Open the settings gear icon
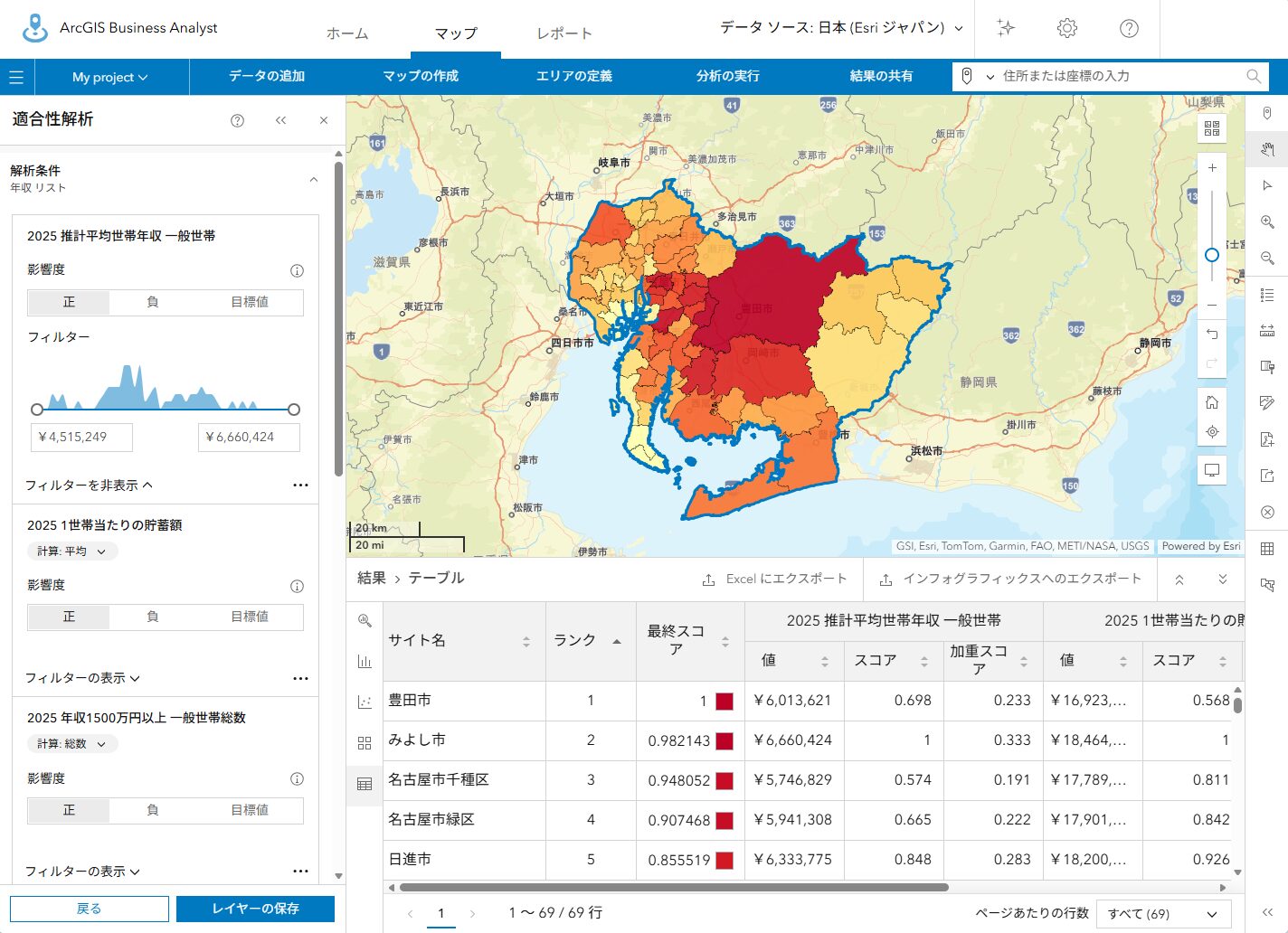 coord(1067,28)
